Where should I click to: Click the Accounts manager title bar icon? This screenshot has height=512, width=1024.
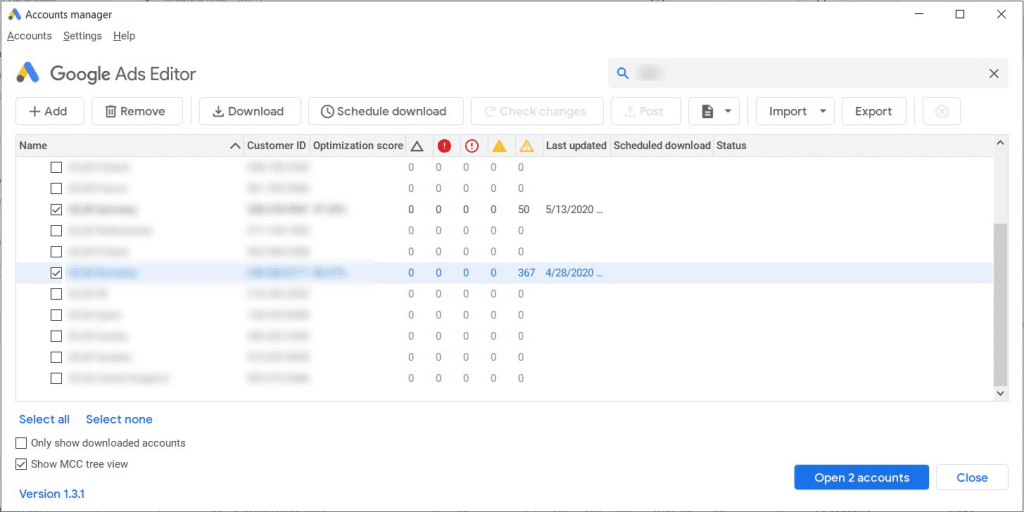(x=14, y=14)
